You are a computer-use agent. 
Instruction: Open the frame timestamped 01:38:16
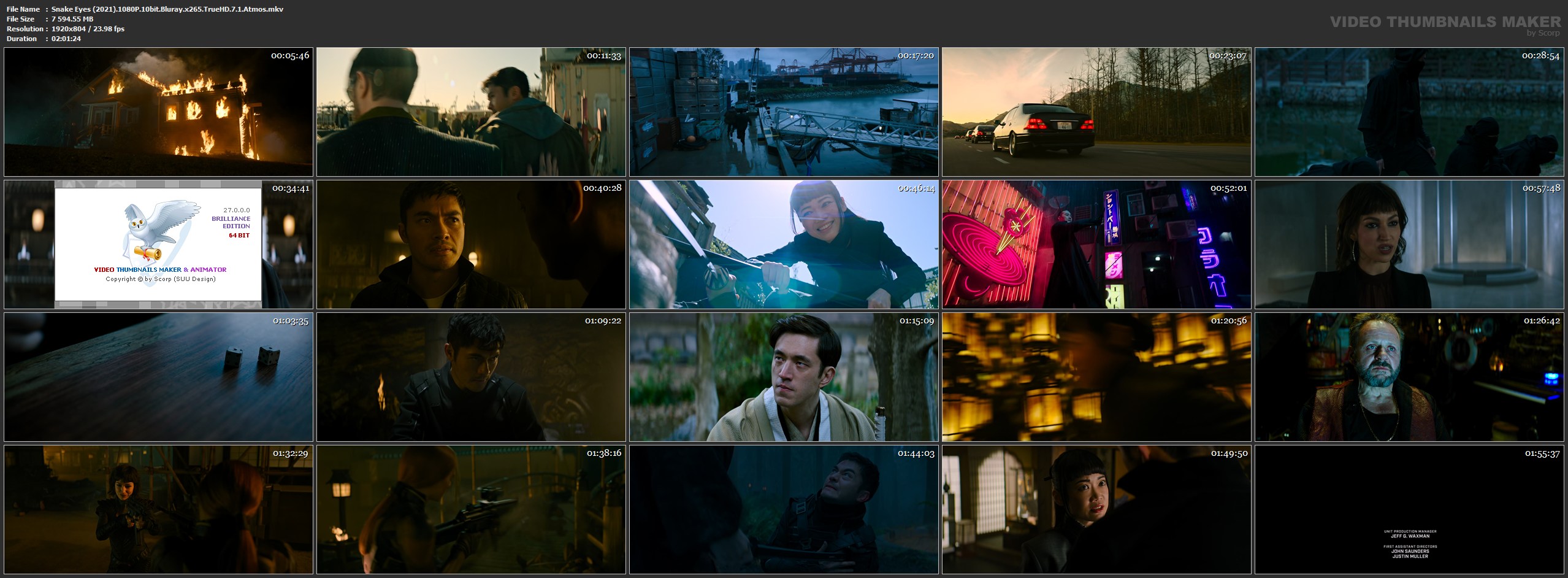point(471,509)
